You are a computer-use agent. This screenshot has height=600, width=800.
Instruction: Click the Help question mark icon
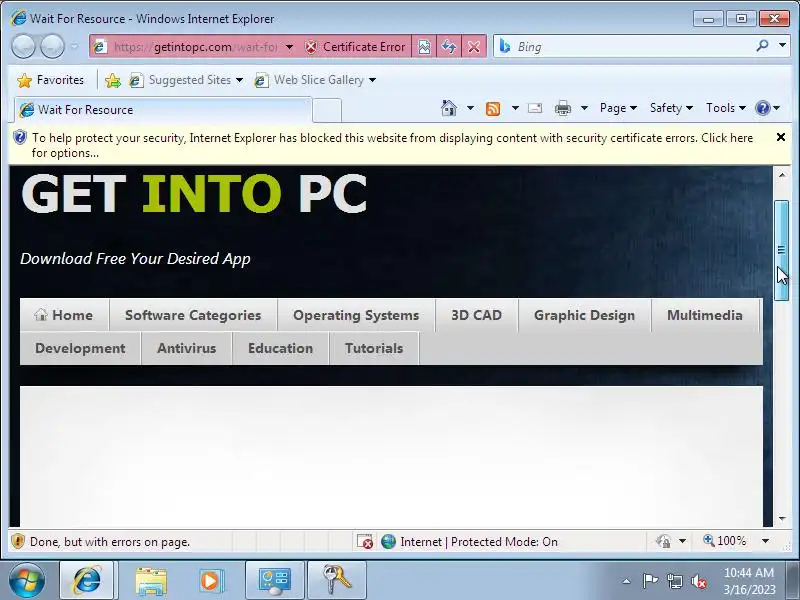763,108
